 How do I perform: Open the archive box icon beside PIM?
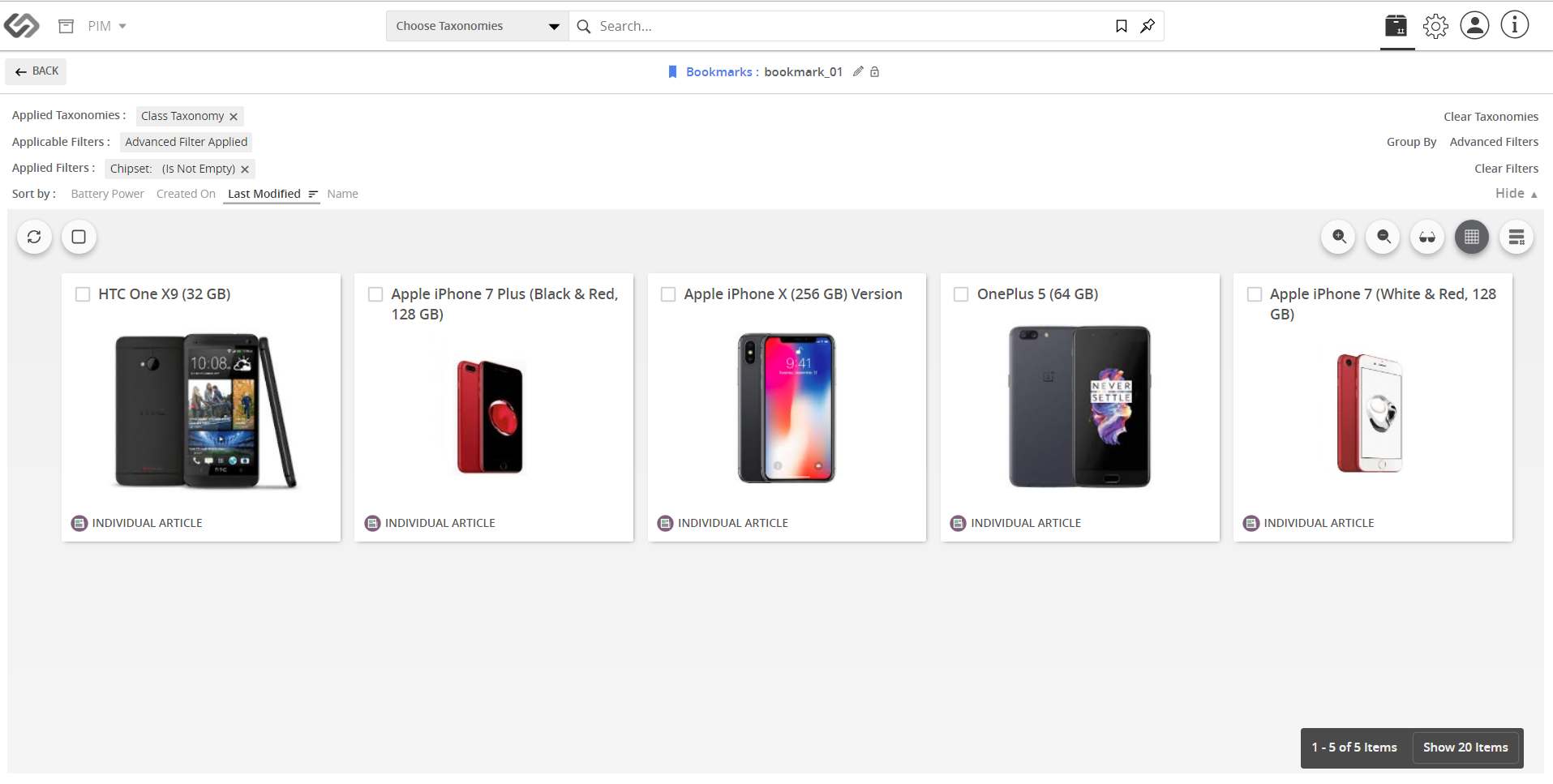pyautogui.click(x=66, y=26)
